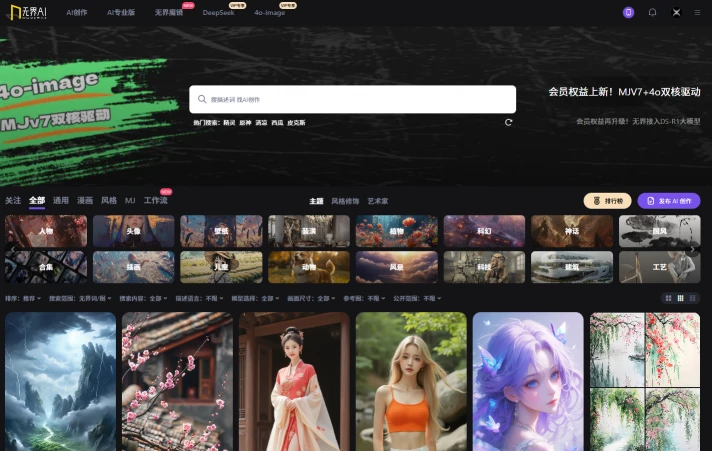Expand the 搜索范围 dropdown
The image size is (712, 451).
pyautogui.click(x=80, y=298)
